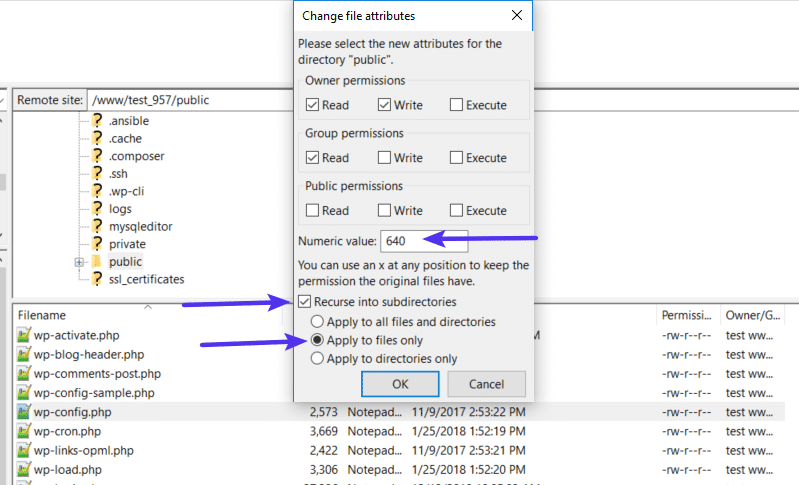Click the ssl_certificates folder icon
Viewport: 799px width, 485px height.
(x=97, y=279)
